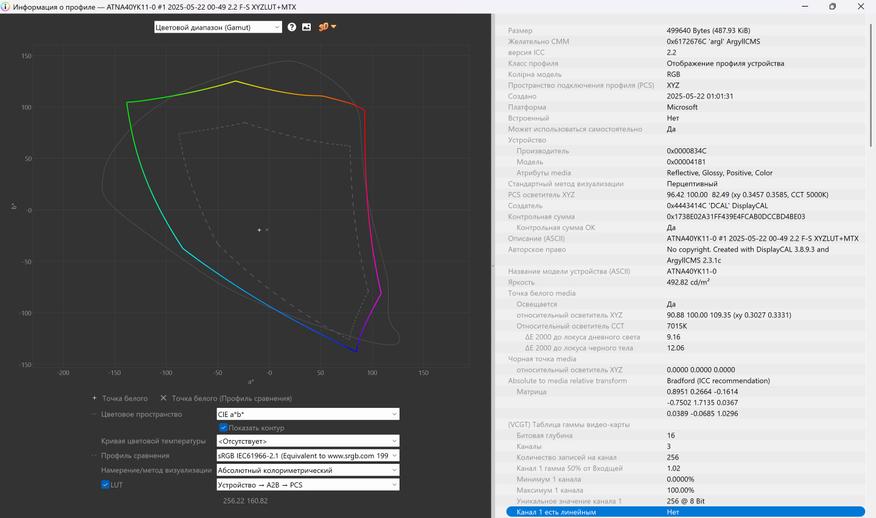Click the comparison profile white point X marker
This screenshot has height=518, width=876.
point(164,398)
